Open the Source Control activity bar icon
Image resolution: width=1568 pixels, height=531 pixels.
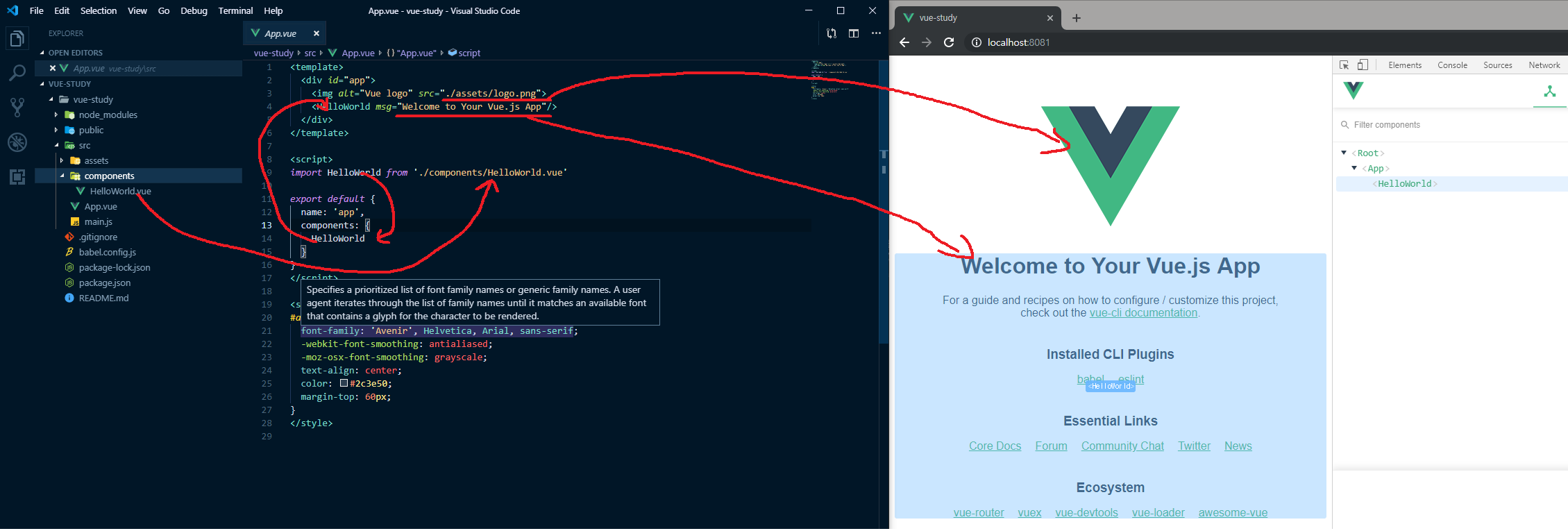coord(17,107)
